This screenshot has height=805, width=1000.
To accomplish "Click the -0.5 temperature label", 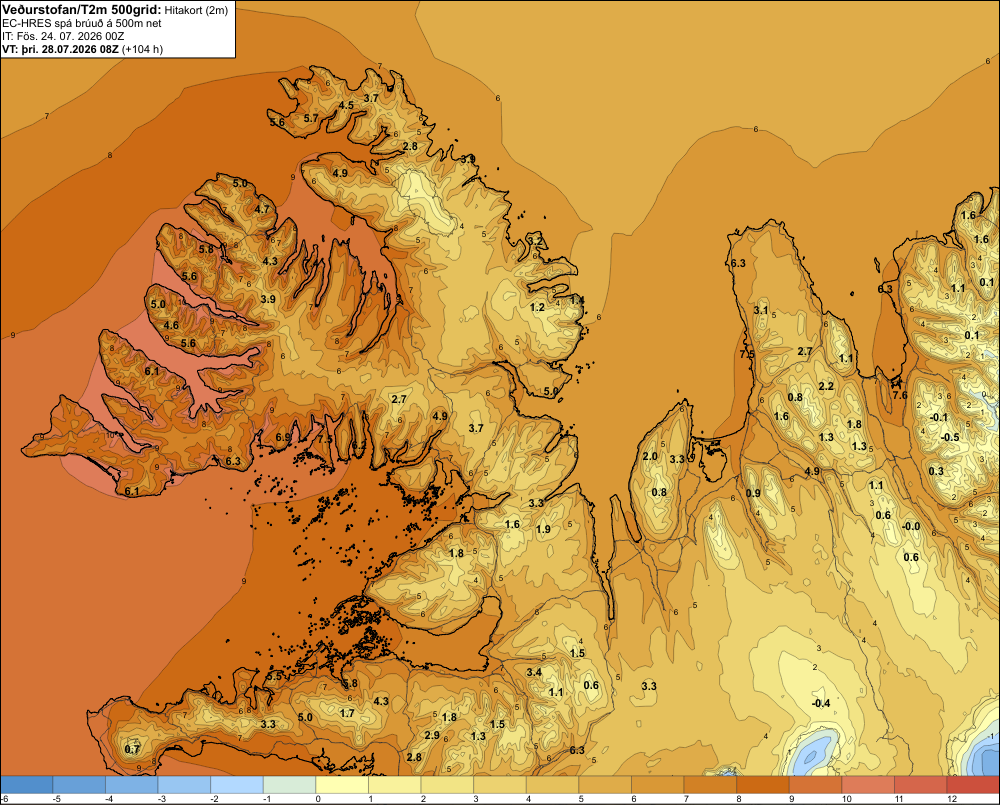I will 950,437.
